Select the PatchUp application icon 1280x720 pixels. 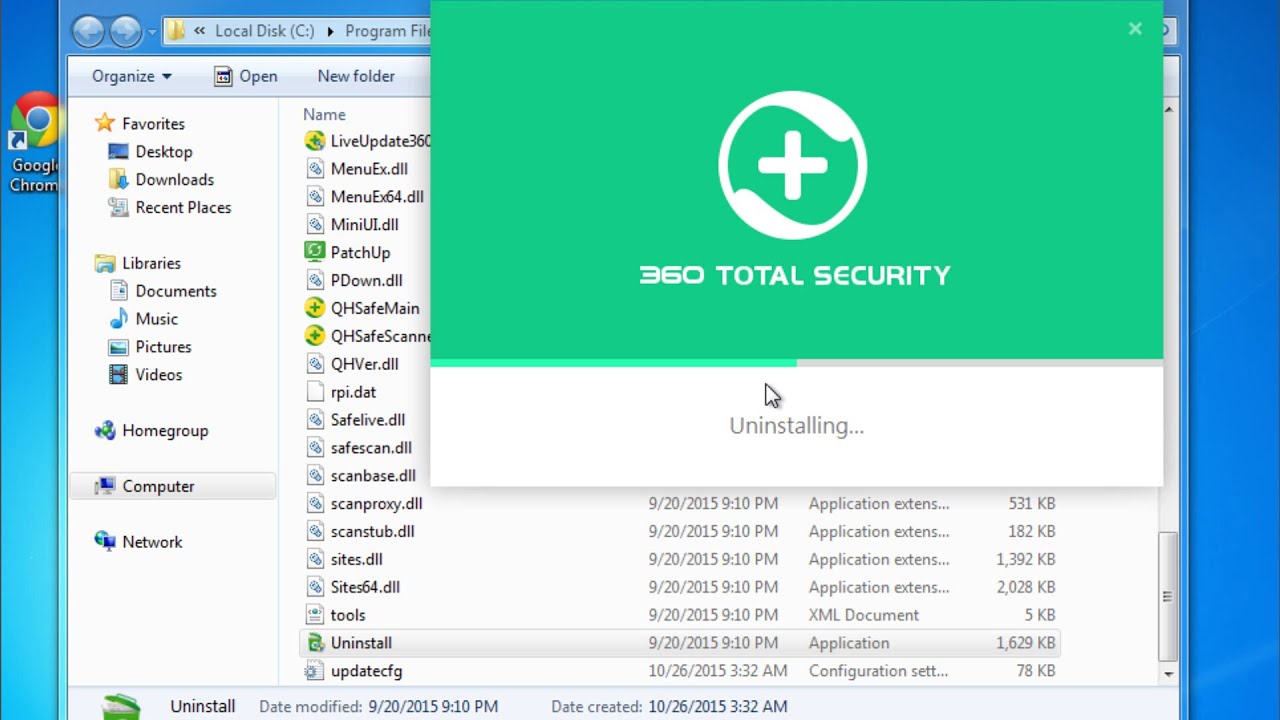(315, 253)
